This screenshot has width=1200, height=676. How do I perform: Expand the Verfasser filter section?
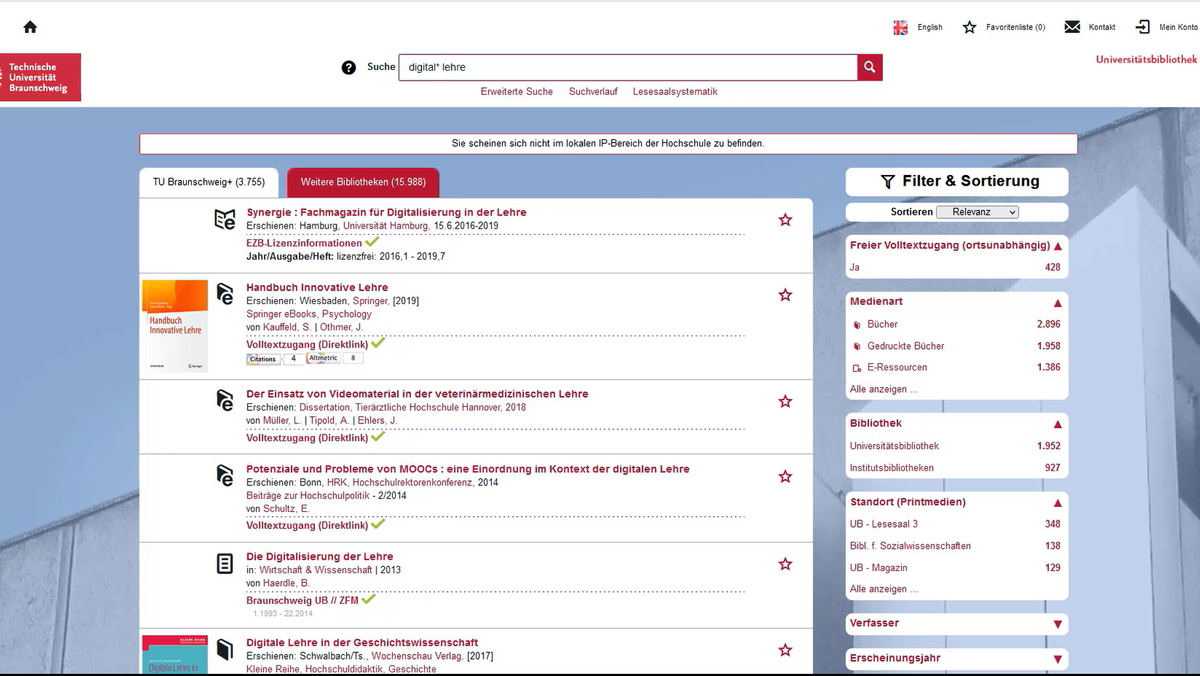[x=1057, y=624]
